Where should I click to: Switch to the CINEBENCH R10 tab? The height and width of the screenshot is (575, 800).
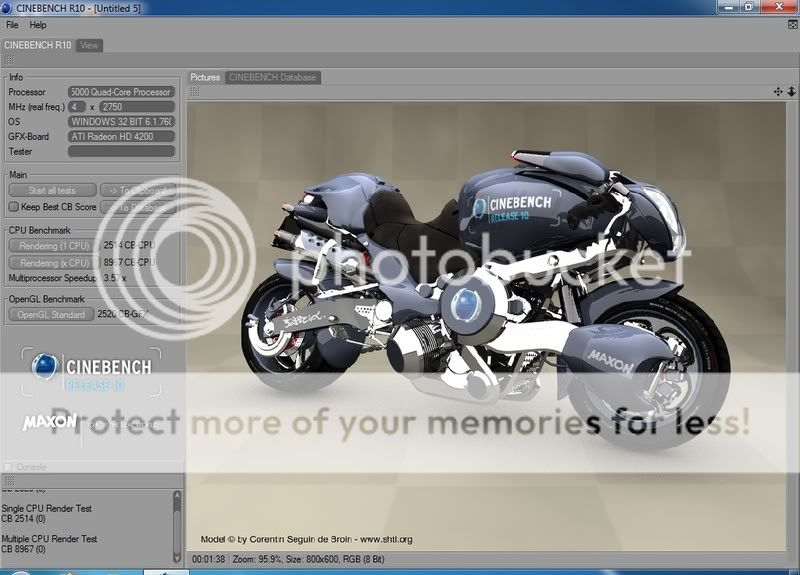pos(38,45)
